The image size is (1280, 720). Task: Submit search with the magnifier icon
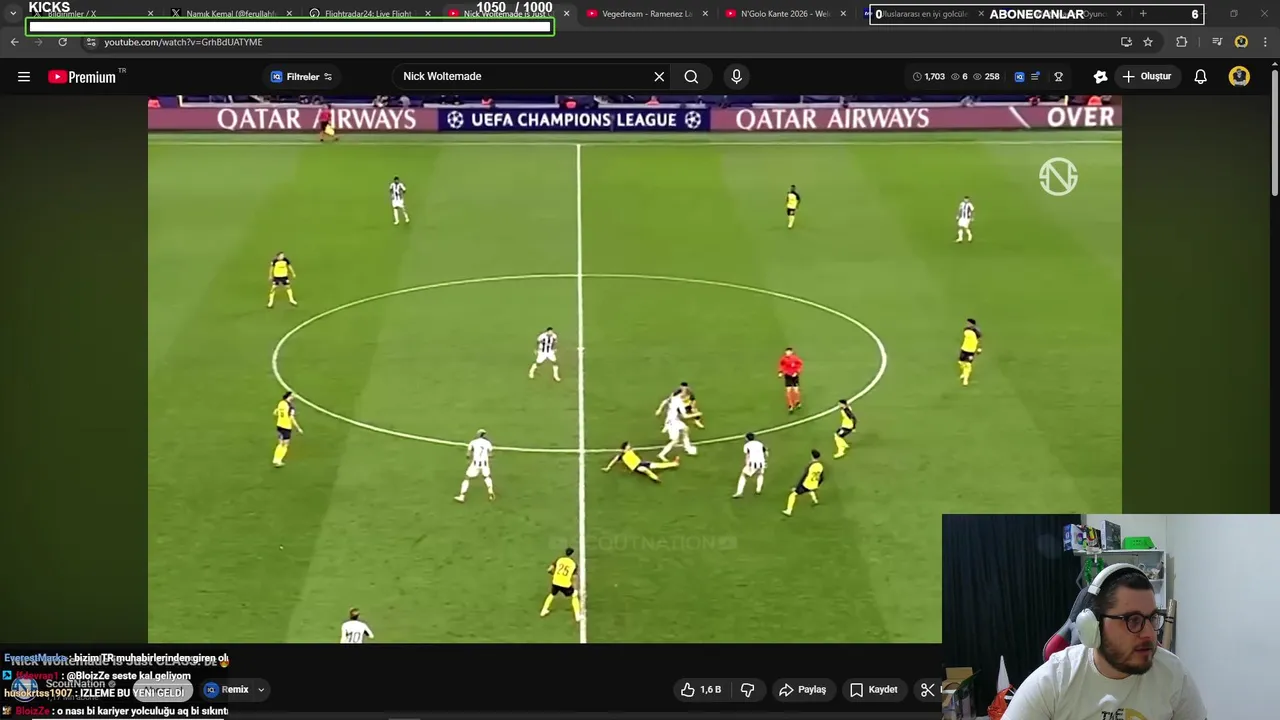[691, 77]
